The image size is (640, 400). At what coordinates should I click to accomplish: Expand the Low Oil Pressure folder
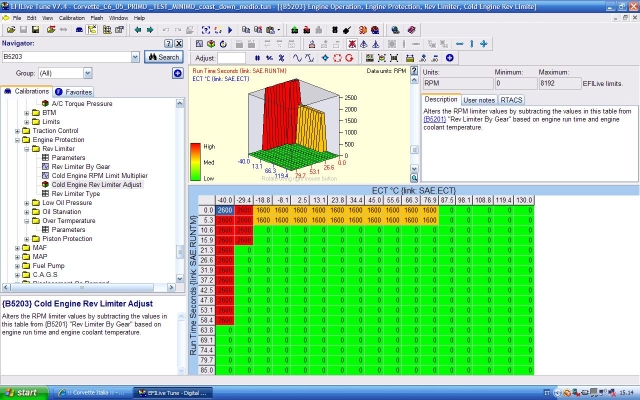click(27, 203)
